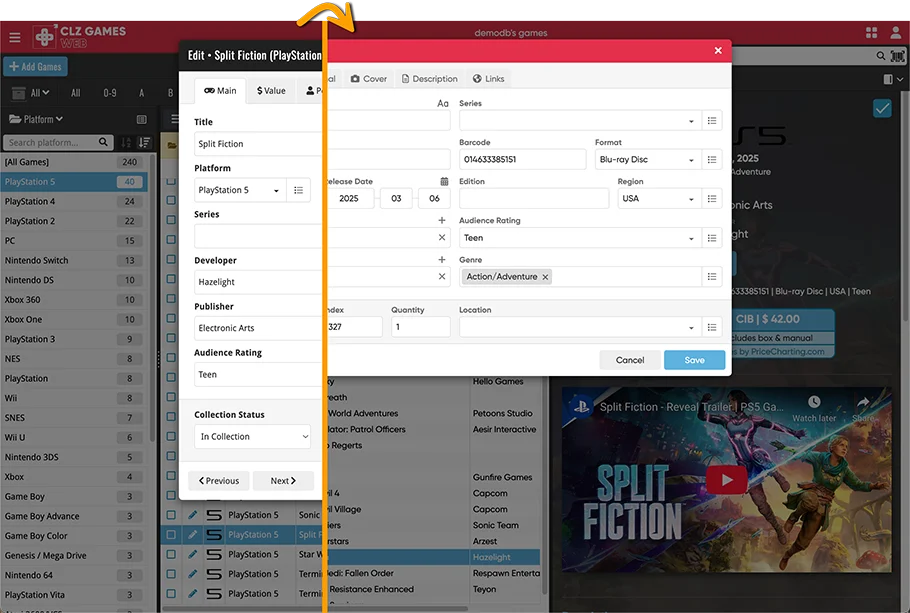
Task: Click the list icon next to the Platform field
Action: click(298, 190)
